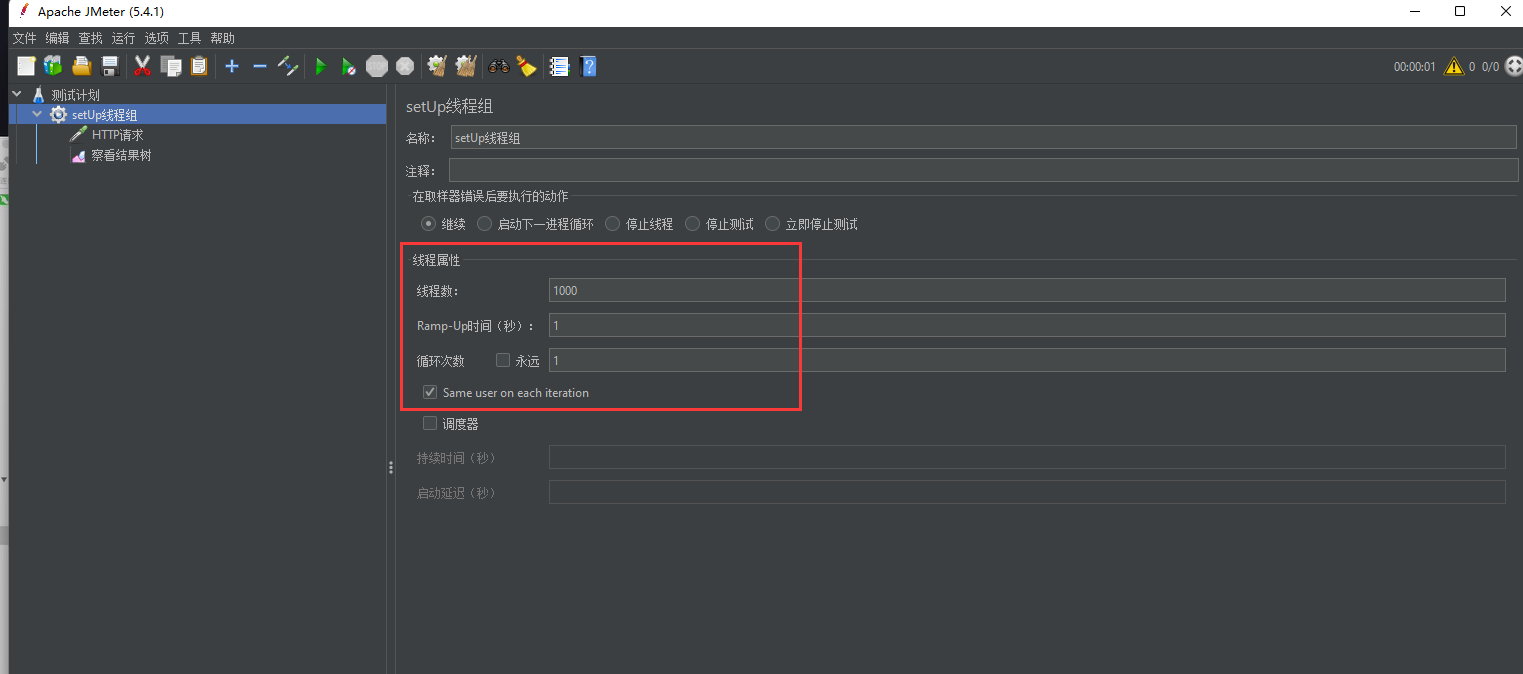Viewport: 1523px width, 674px height.
Task: Enable the 调度器 checkbox
Action: [430, 423]
